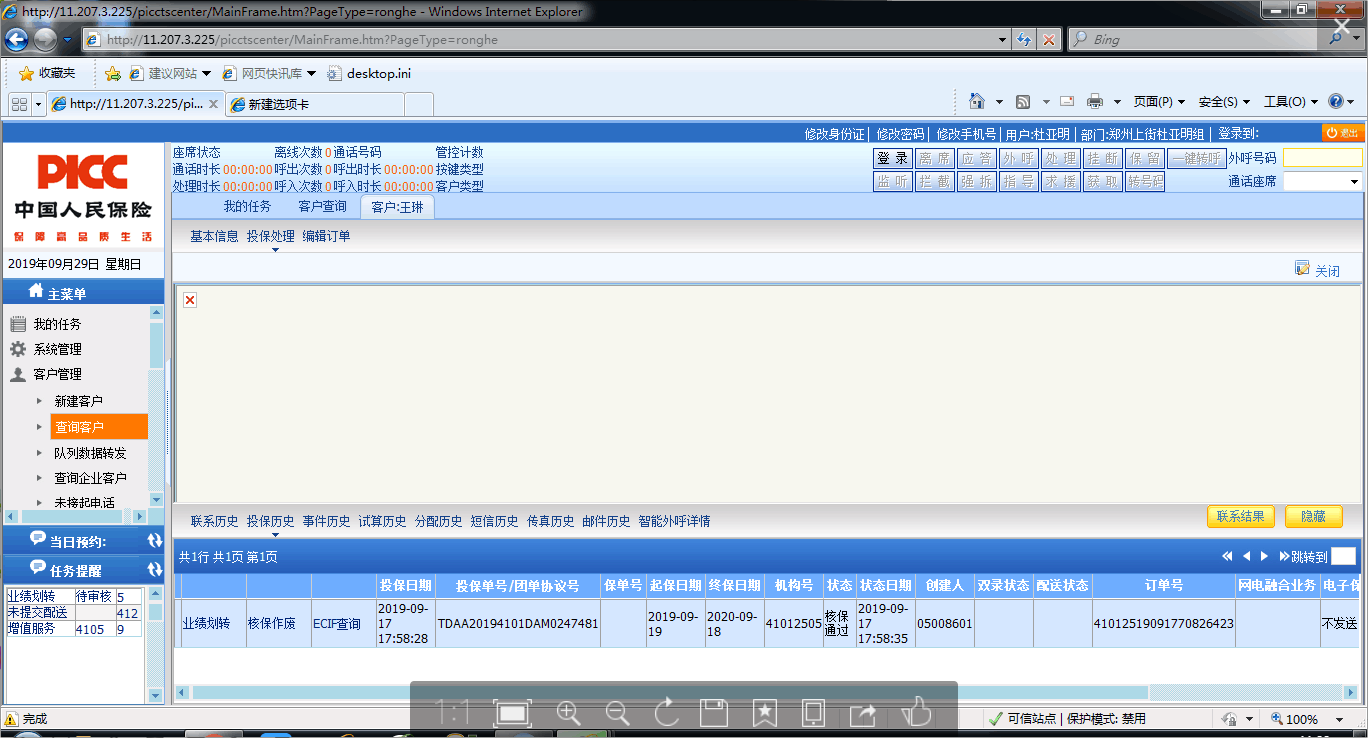Go to next page of results
This screenshot has width=1368, height=738.
tap(1264, 556)
